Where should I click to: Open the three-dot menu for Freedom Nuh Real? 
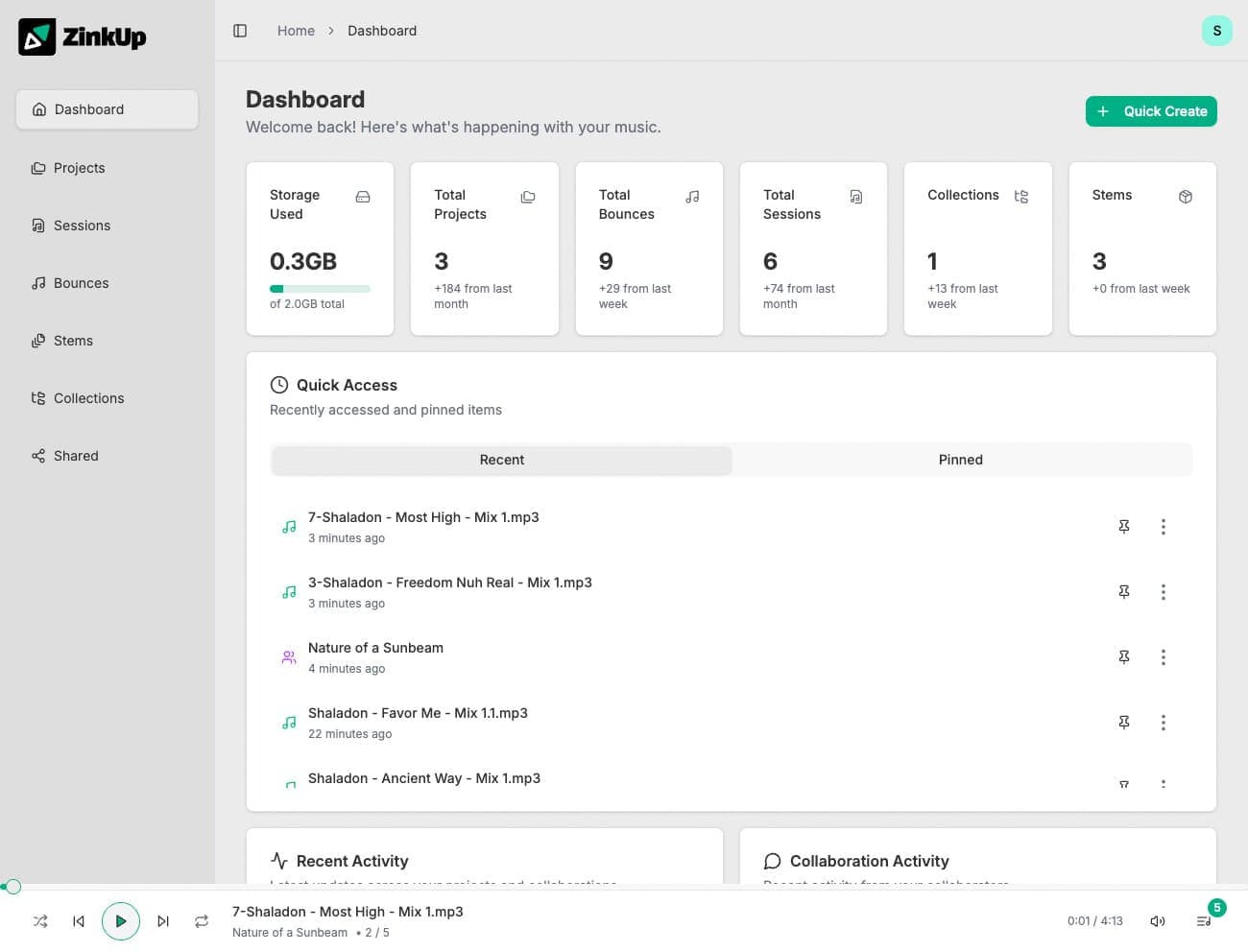[1164, 592]
